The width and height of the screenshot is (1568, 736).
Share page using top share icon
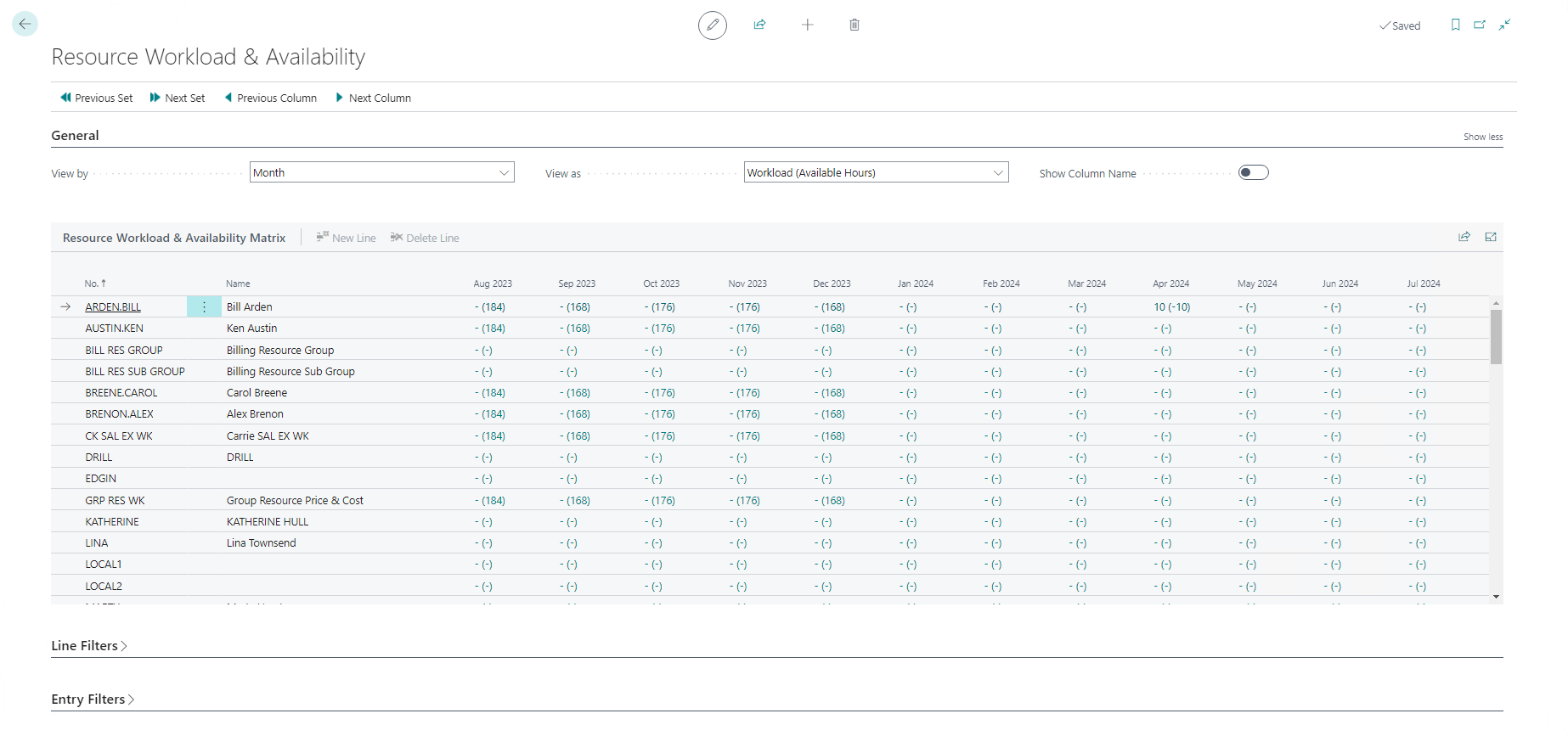[760, 25]
